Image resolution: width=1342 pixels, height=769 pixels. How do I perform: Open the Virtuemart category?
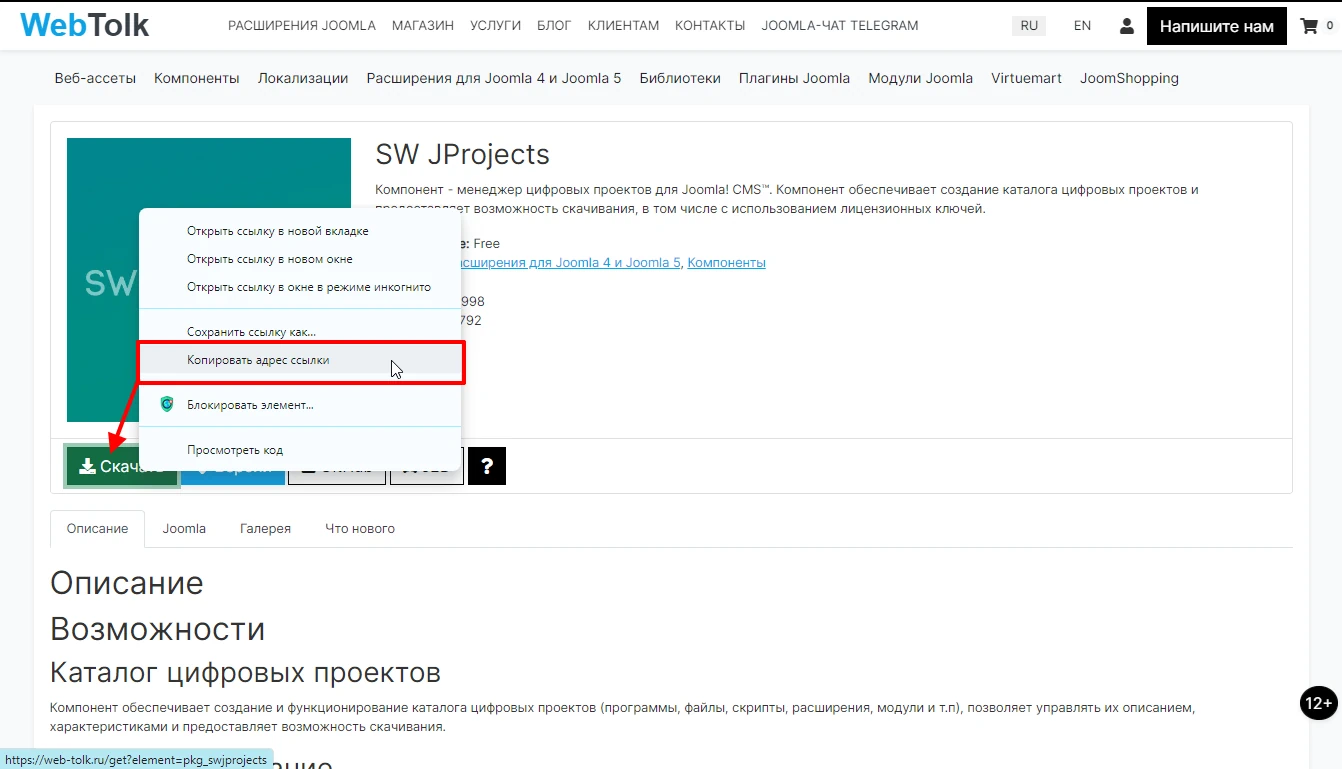(x=1026, y=78)
